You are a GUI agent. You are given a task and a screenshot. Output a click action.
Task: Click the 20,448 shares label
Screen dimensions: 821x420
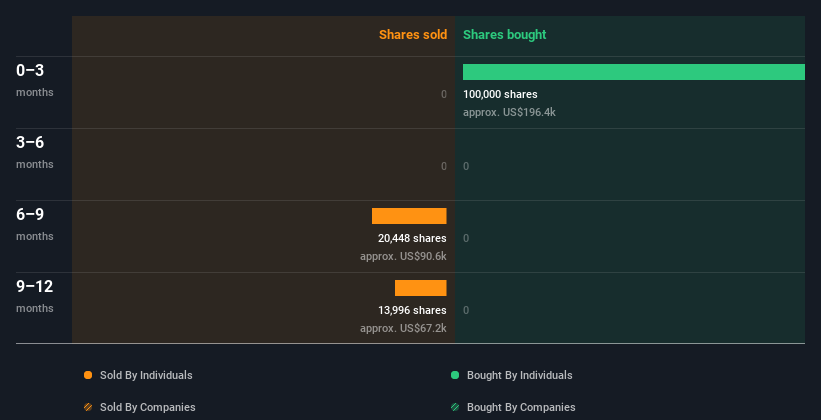[412, 238]
